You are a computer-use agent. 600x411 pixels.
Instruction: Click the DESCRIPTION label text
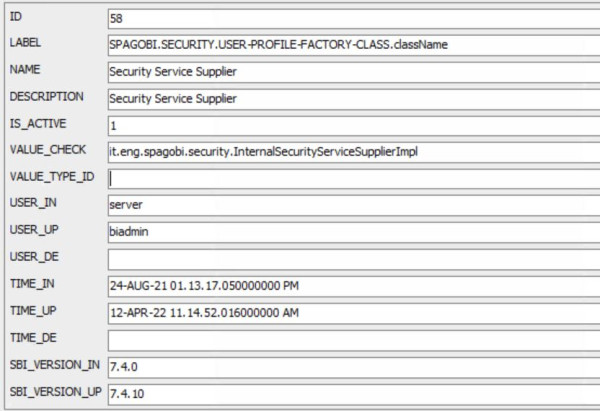click(47, 96)
